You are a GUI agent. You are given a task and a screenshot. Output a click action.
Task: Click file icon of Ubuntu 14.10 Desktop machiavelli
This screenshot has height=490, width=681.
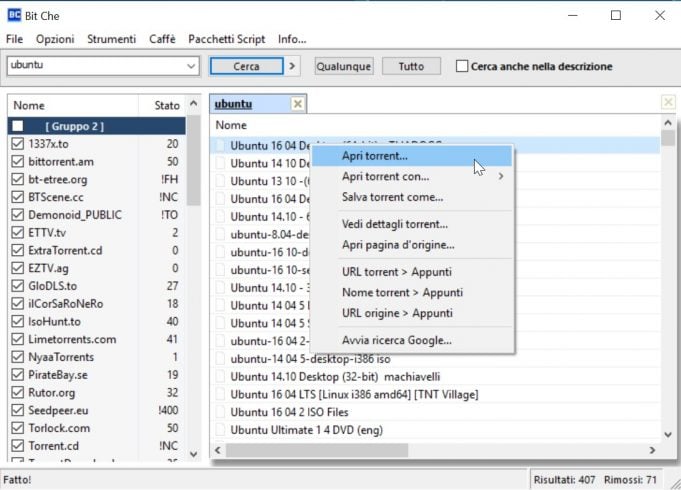coord(220,377)
